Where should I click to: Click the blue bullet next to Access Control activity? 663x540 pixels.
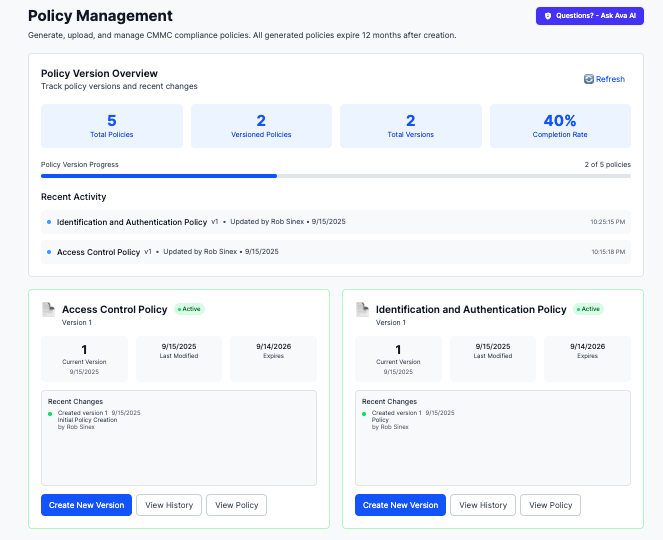pos(49,252)
